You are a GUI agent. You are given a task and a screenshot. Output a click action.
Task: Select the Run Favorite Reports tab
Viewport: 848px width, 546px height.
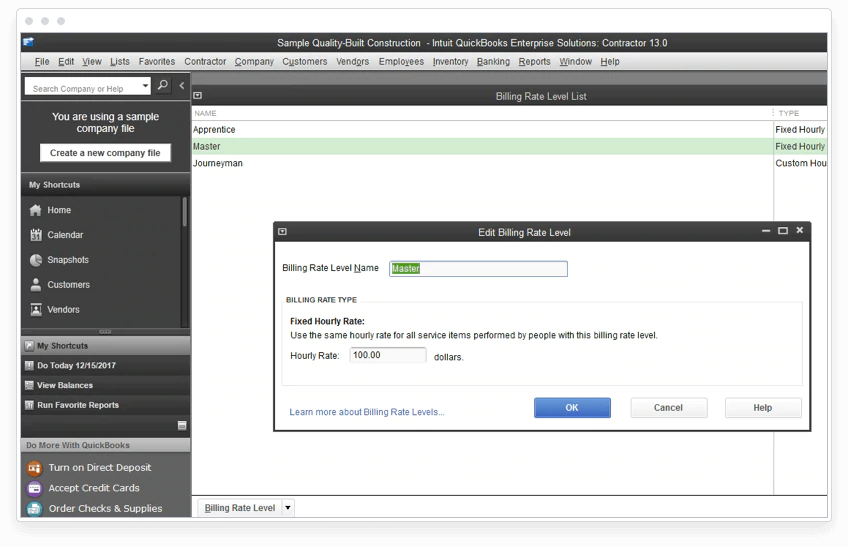(105, 405)
